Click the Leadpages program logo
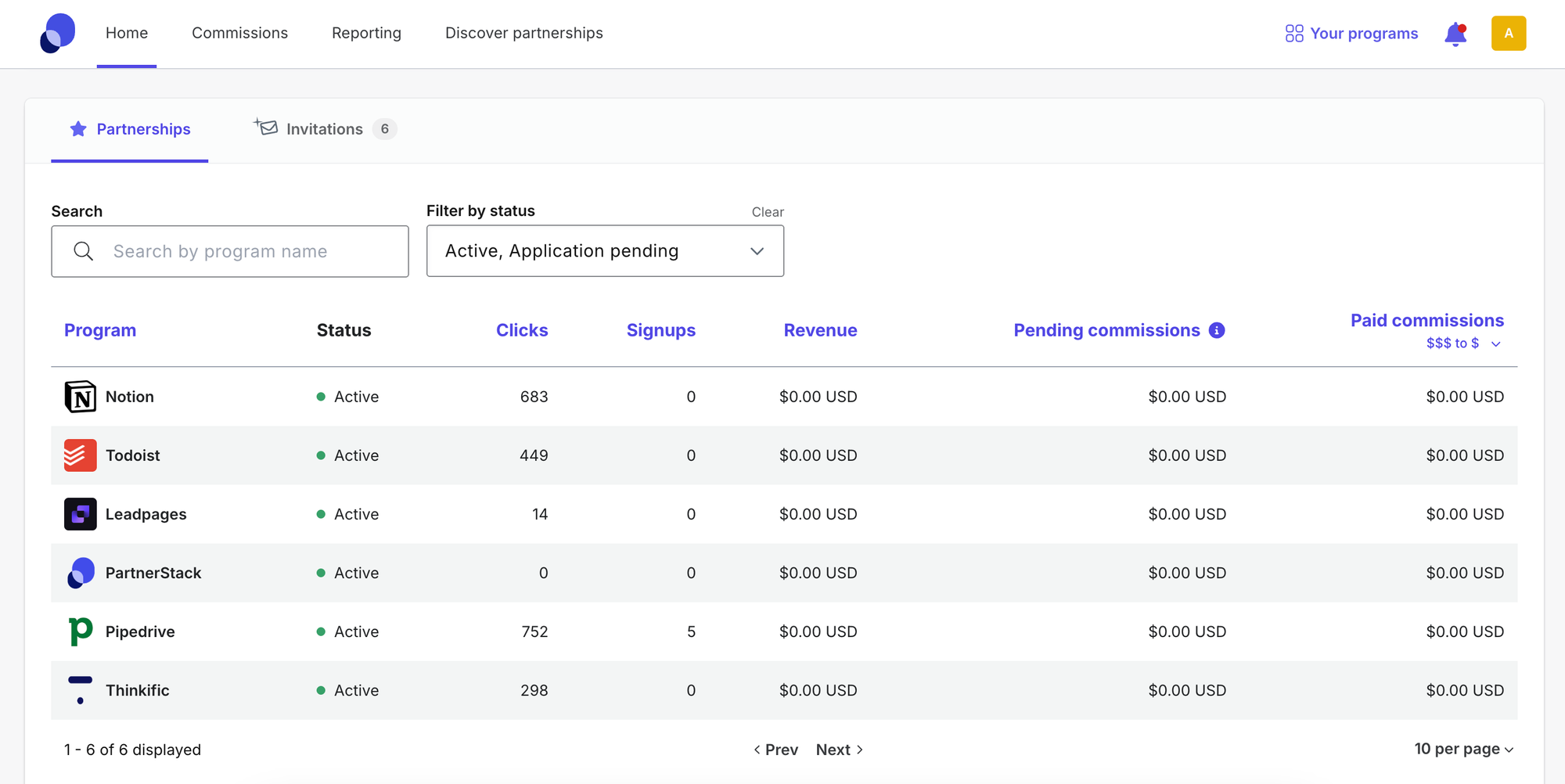The width and height of the screenshot is (1565, 784). (x=80, y=514)
